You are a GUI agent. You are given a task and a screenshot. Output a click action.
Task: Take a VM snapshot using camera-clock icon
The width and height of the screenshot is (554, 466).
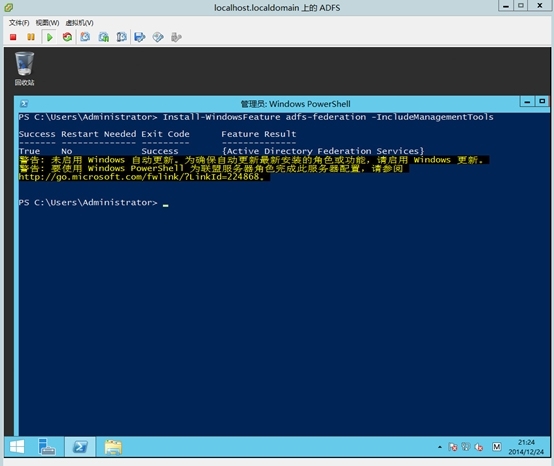click(85, 37)
